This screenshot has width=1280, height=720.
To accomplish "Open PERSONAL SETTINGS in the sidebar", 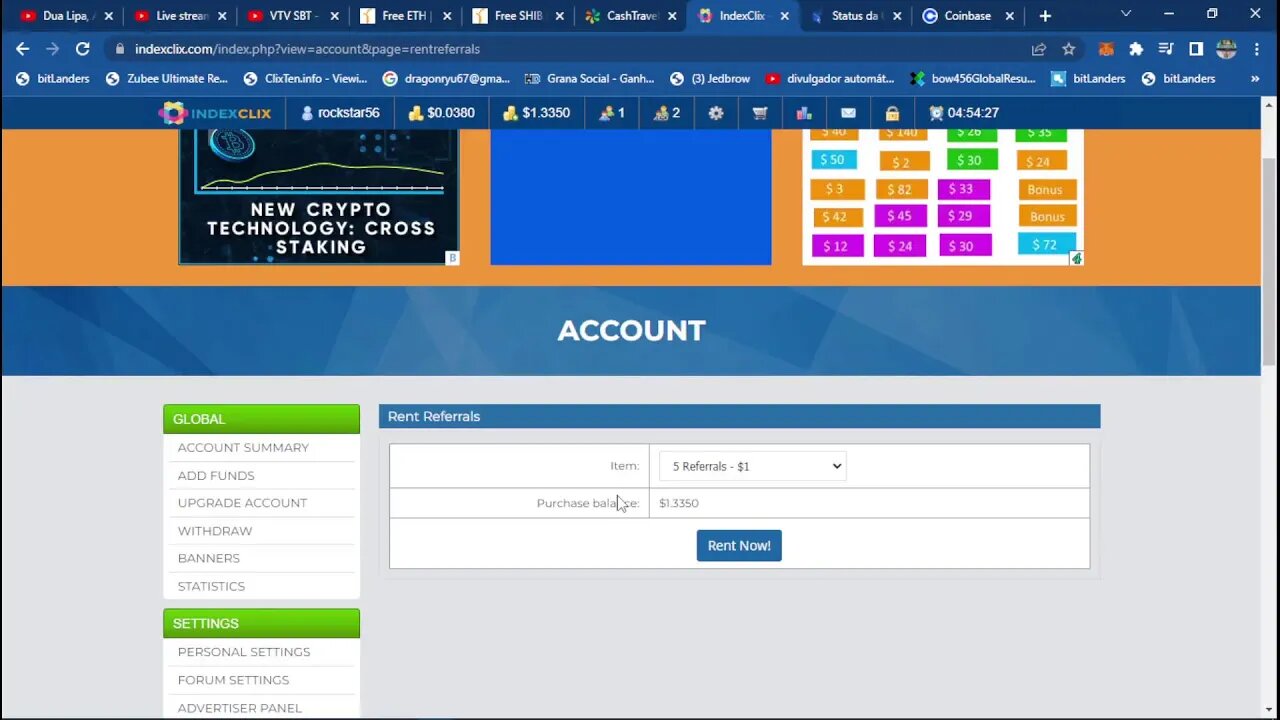I will point(244,651).
